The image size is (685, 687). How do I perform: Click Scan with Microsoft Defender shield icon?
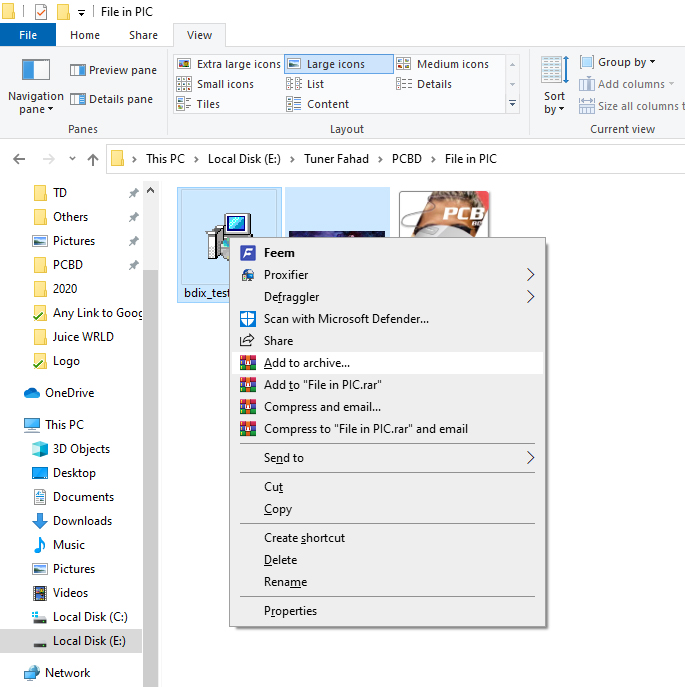(247, 319)
